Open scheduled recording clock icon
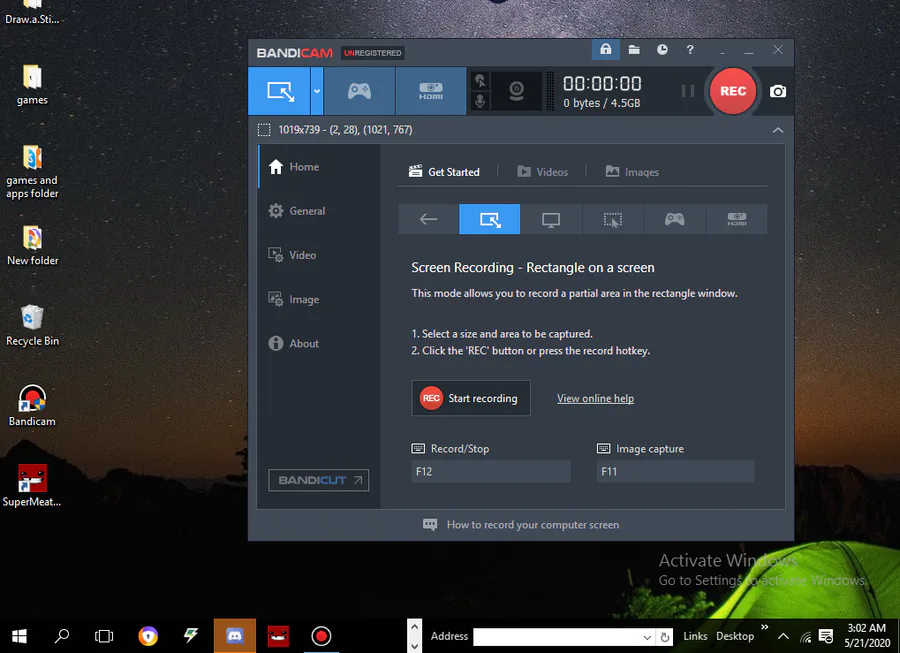This screenshot has width=900, height=653. tap(662, 49)
